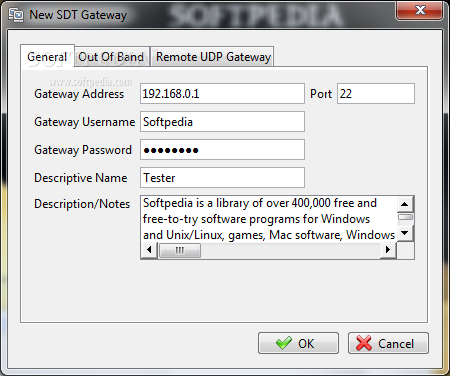The height and width of the screenshot is (376, 450).
Task: Click inside the Description/Notes text area
Action: (x=269, y=219)
